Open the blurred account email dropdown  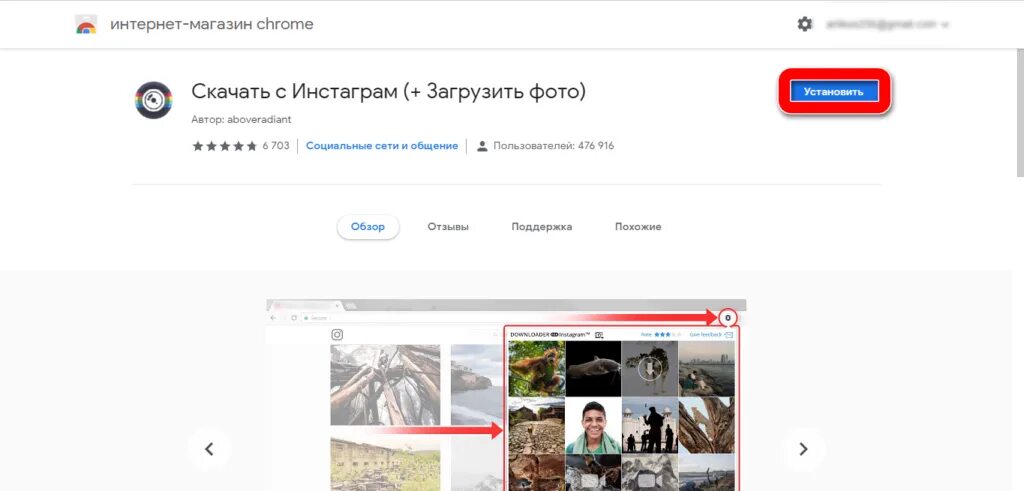coord(888,24)
